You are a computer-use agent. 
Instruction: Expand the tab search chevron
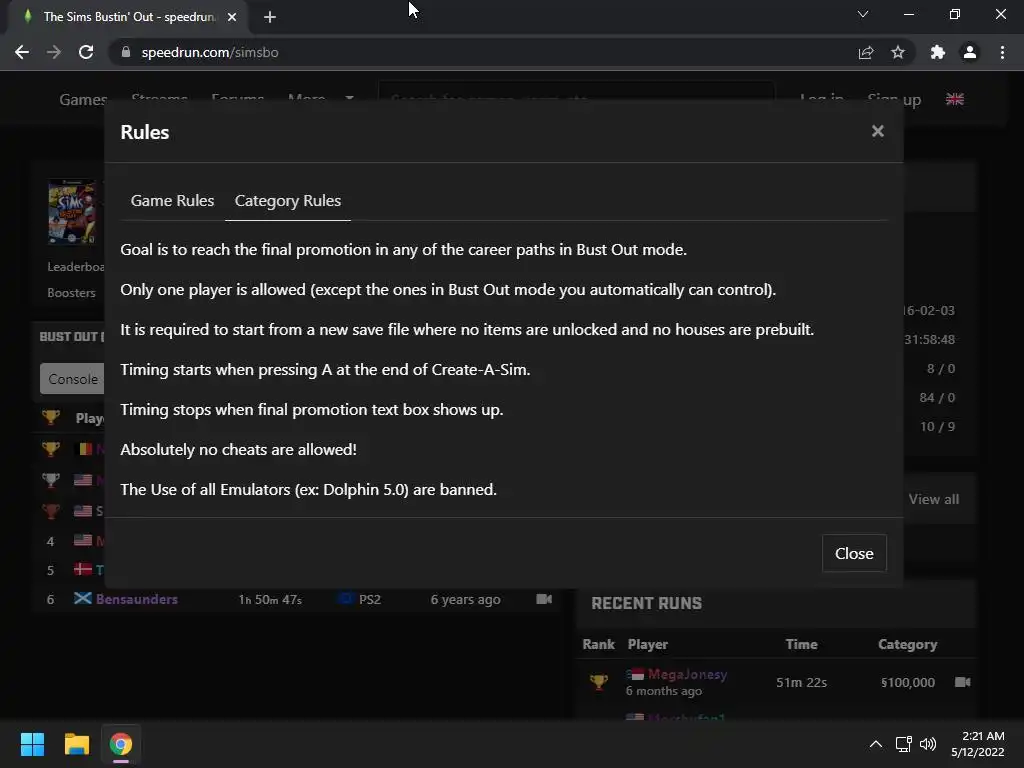(x=863, y=14)
